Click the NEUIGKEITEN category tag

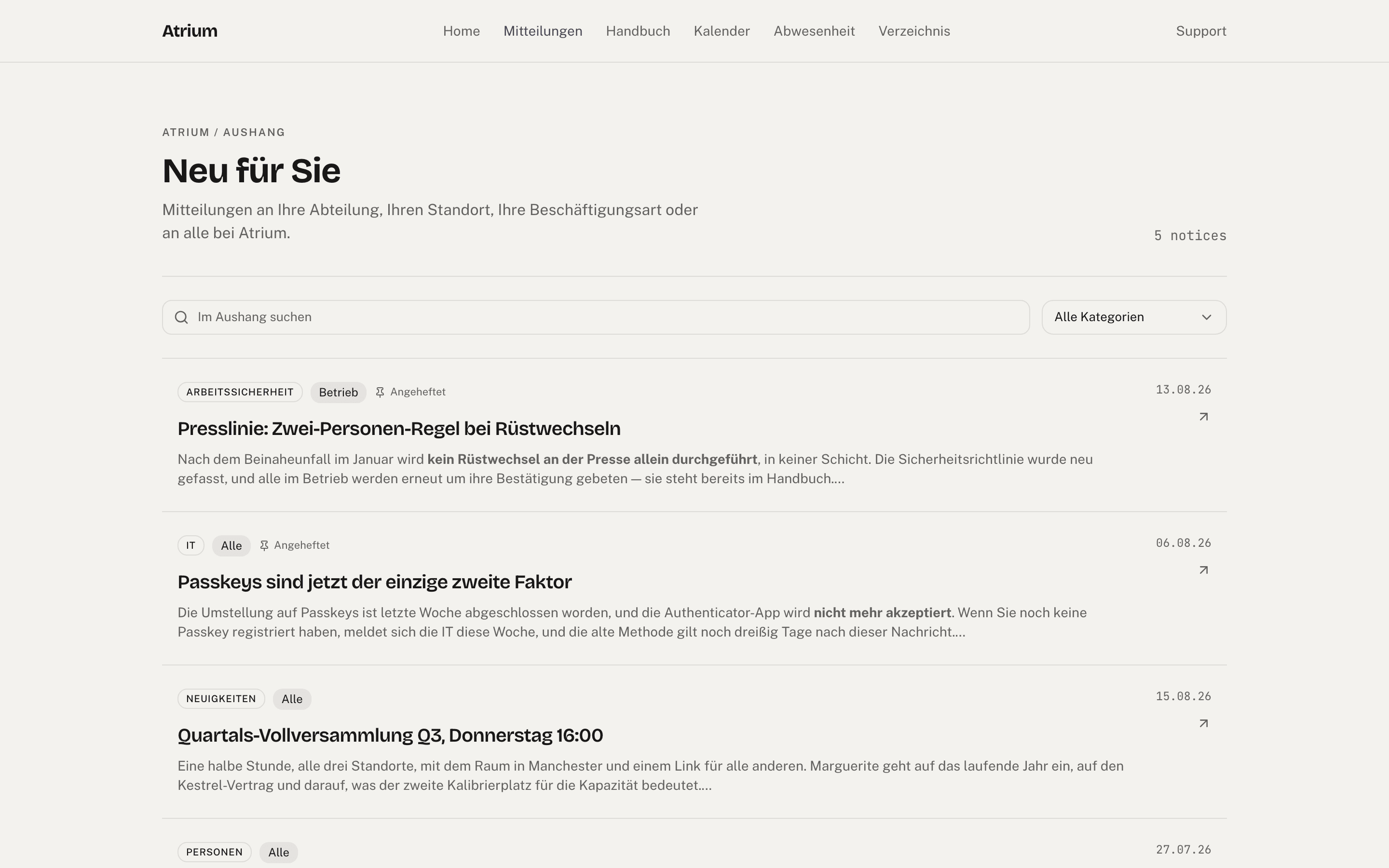[x=221, y=699]
